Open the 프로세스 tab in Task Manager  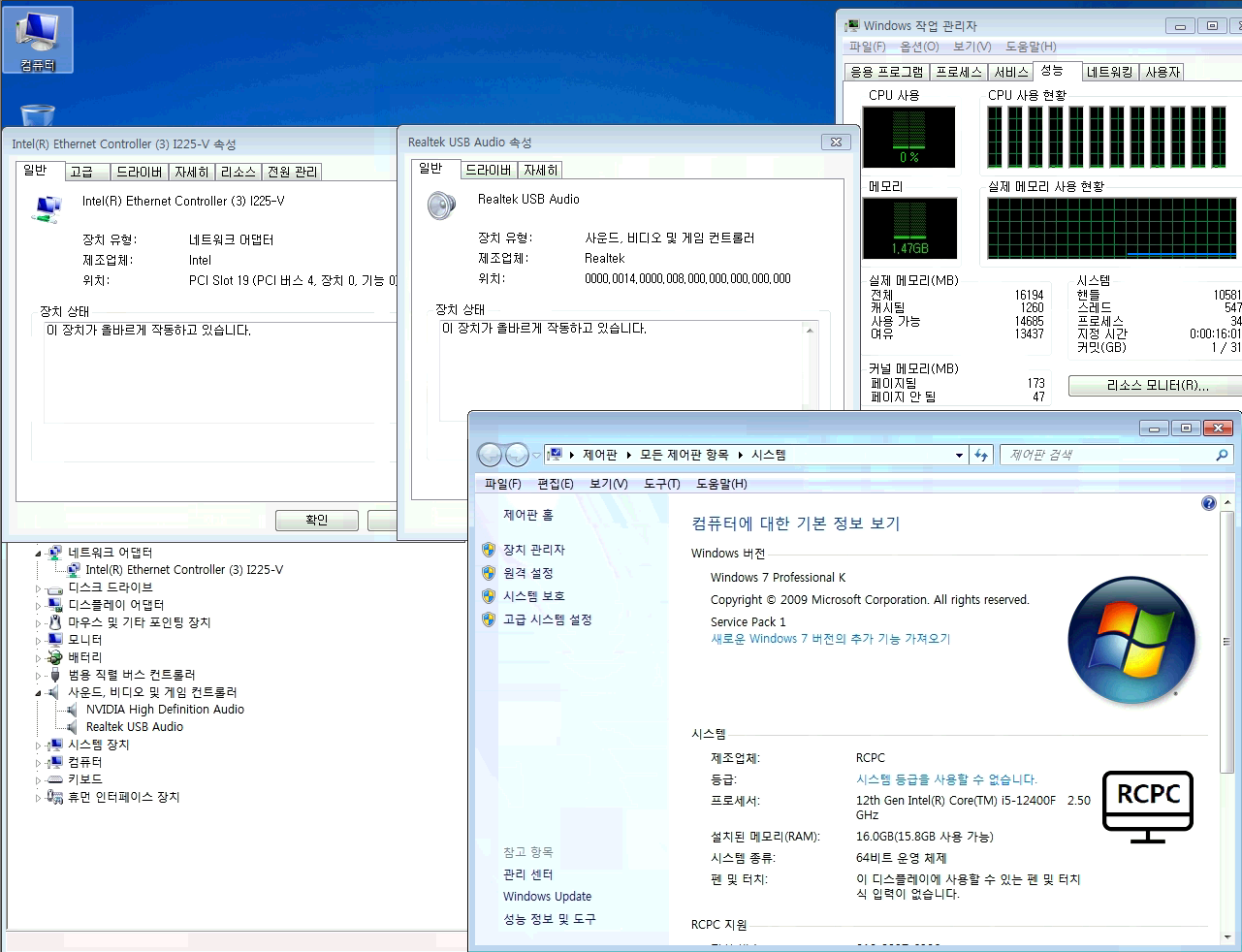tap(959, 72)
